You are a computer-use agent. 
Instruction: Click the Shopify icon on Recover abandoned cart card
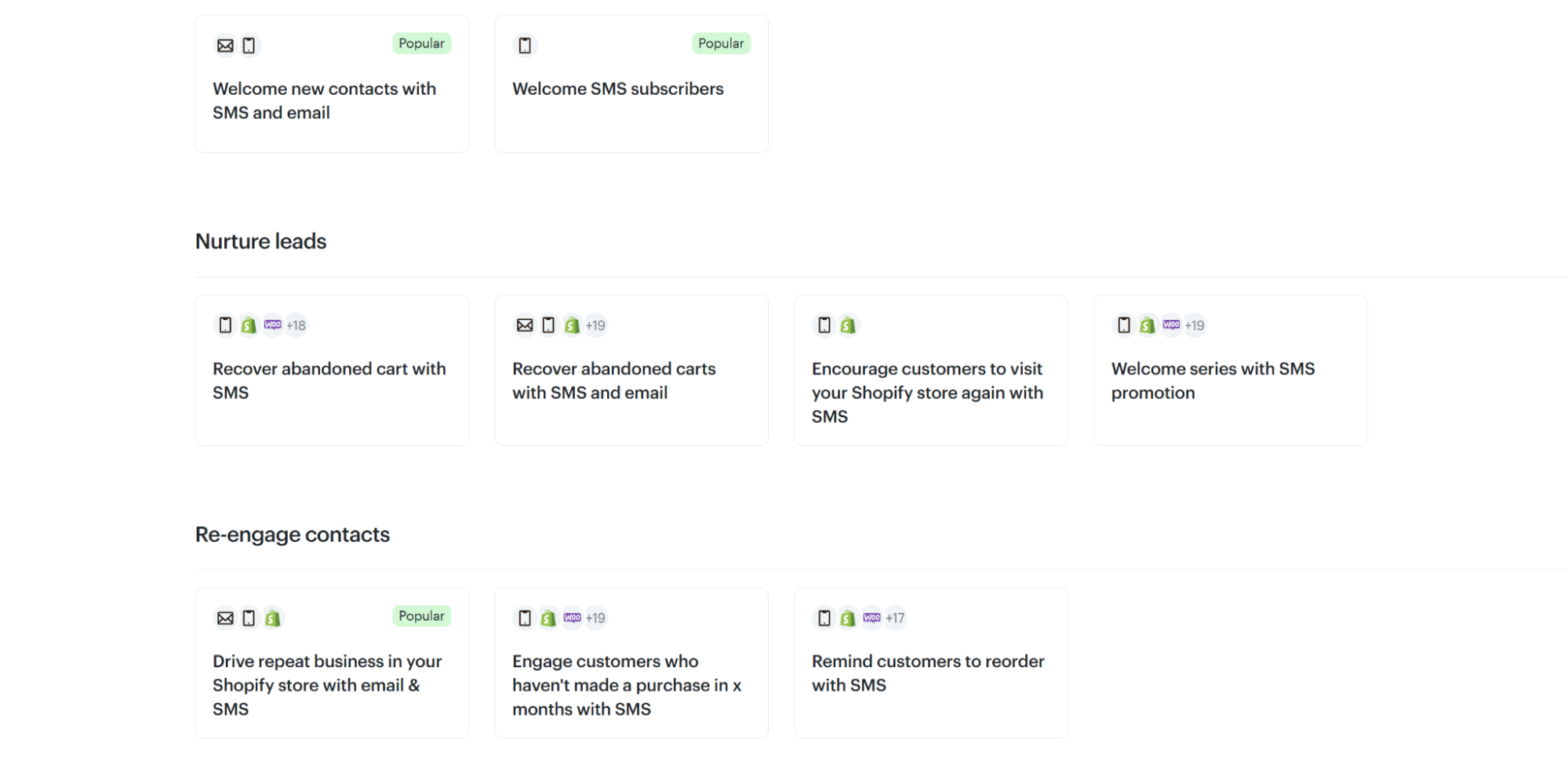point(248,324)
